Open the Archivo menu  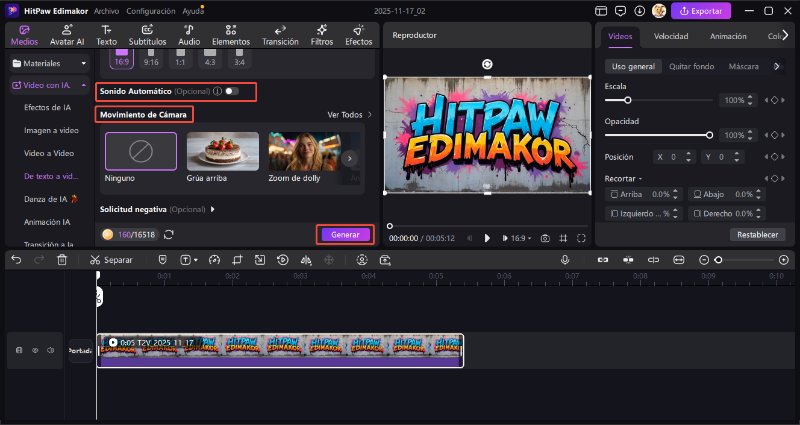[x=106, y=11]
